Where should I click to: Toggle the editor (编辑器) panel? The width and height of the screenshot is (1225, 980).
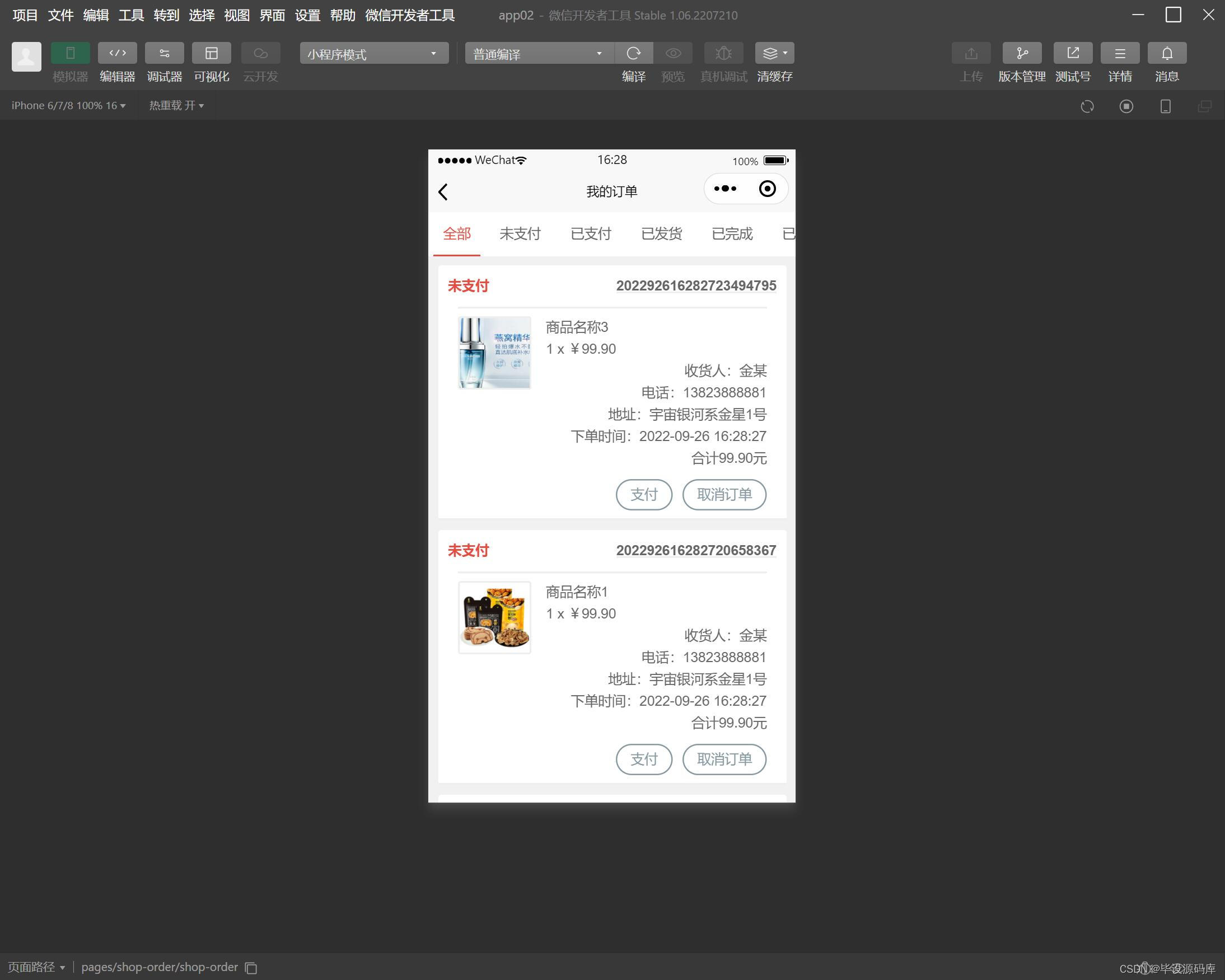[x=117, y=53]
